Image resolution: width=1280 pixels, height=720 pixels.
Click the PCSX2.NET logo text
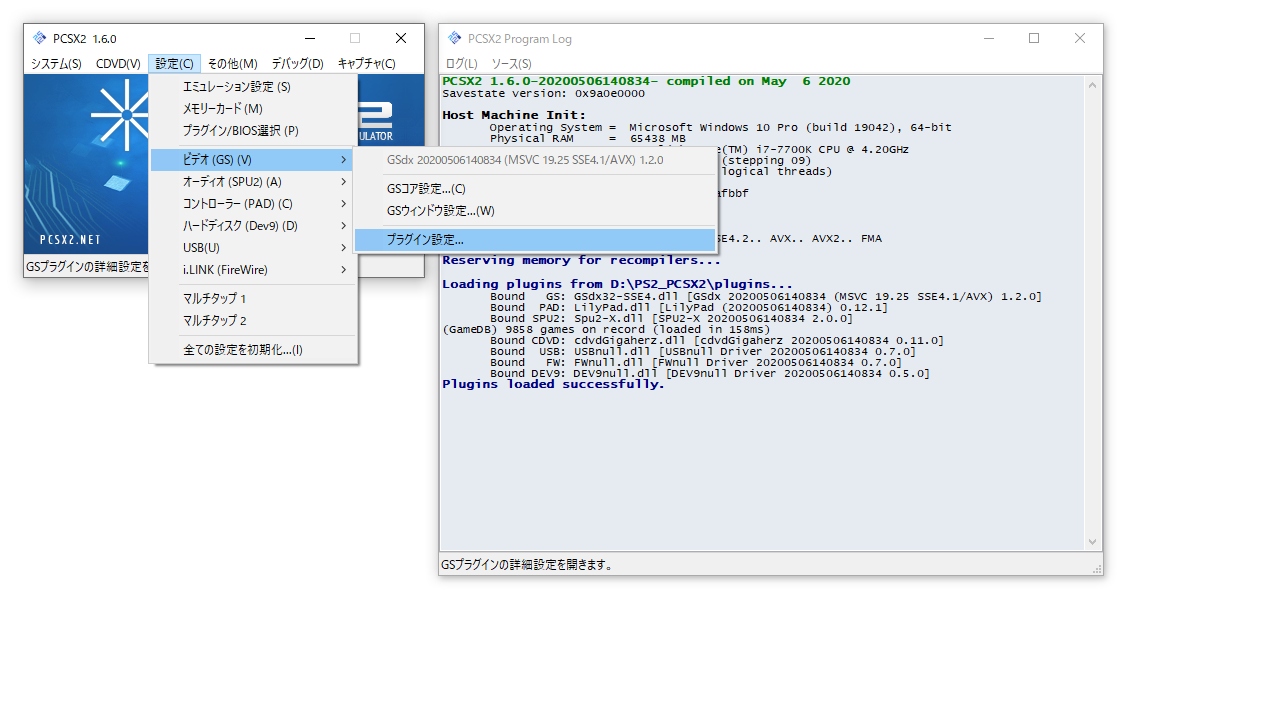(70, 240)
